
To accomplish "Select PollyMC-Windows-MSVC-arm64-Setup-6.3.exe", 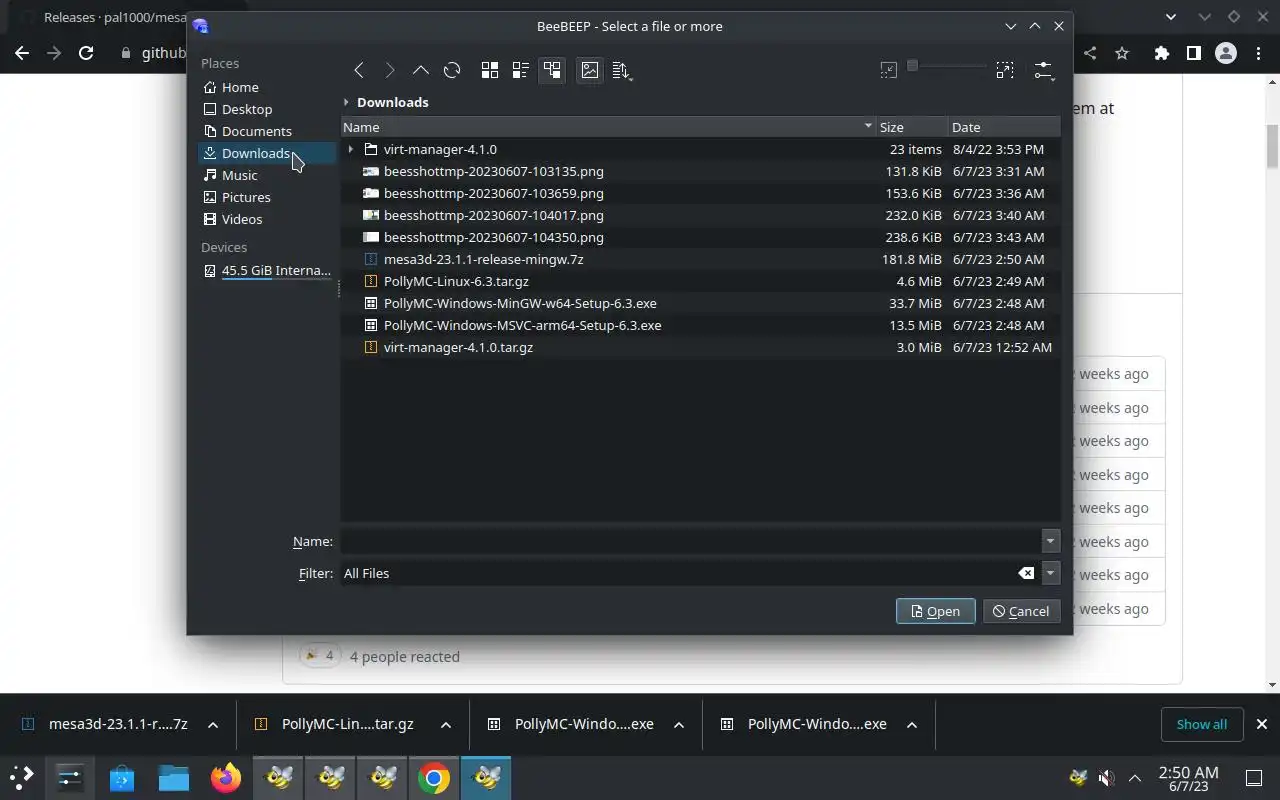I will (700, 325).
